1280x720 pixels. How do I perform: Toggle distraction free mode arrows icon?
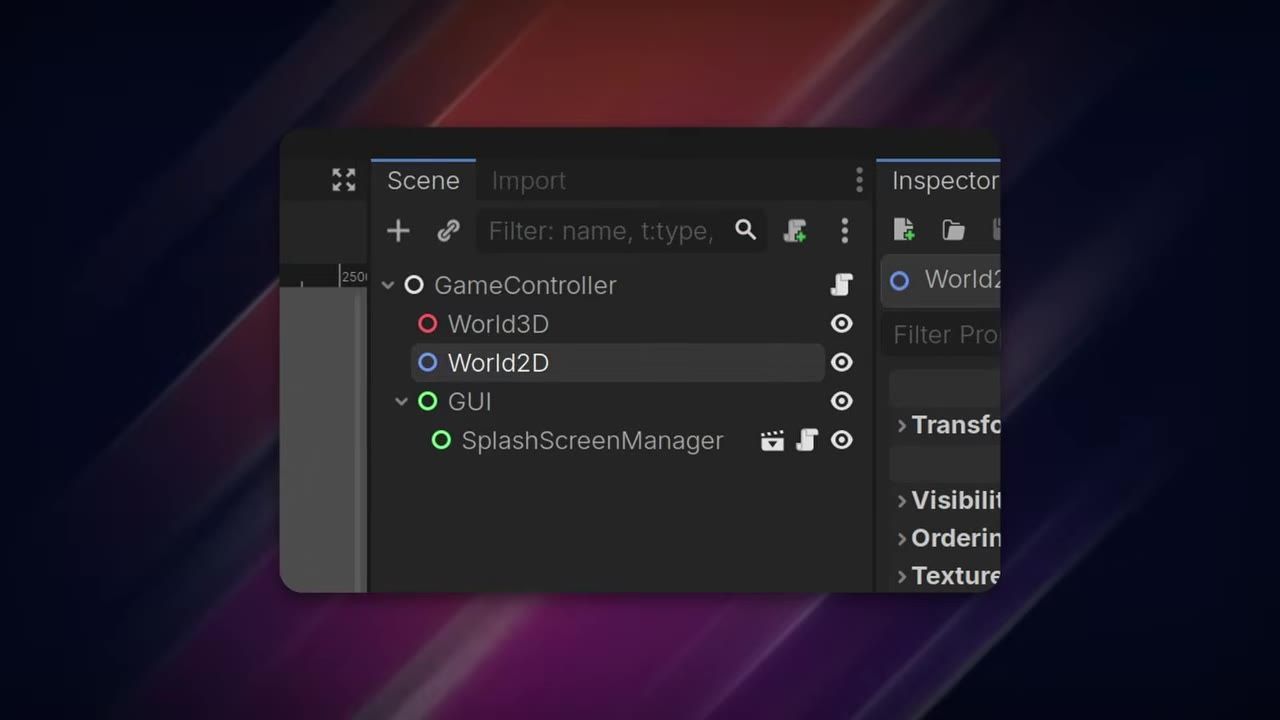[344, 180]
